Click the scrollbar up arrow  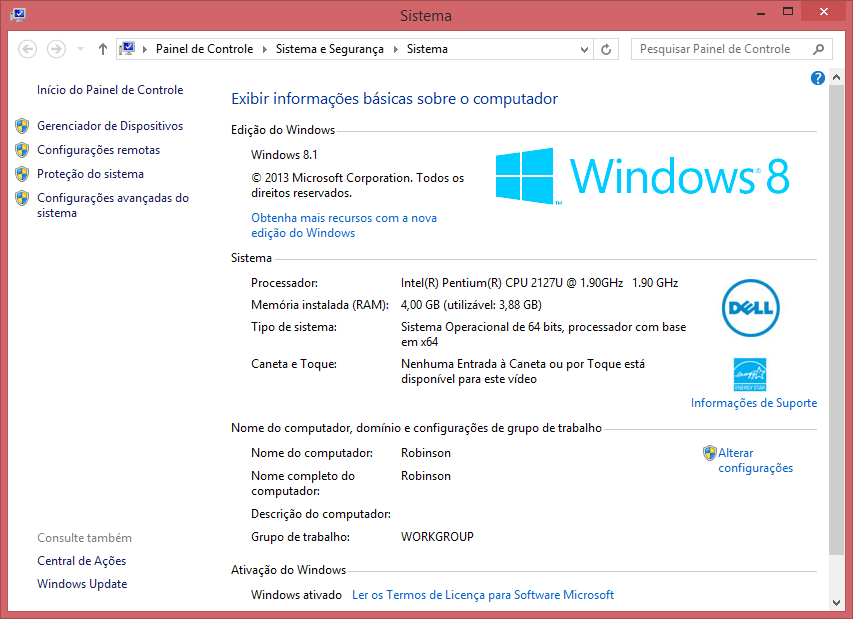pyautogui.click(x=836, y=78)
